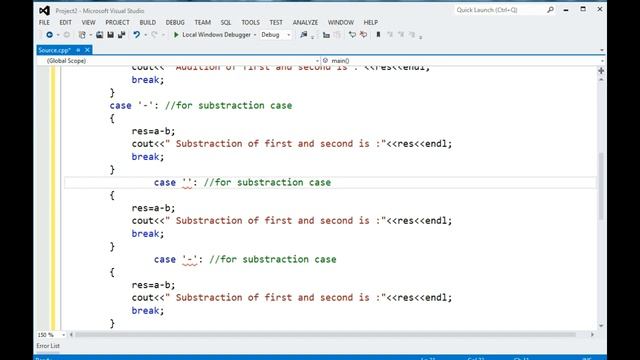Click the horizontal scrollbar thumb in the editor
The width and height of the screenshot is (640, 360).
click(x=325, y=335)
